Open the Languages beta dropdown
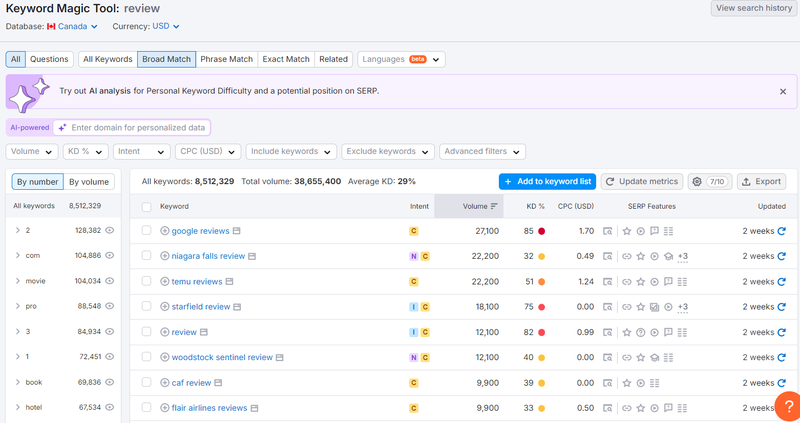800x423 pixels. tap(401, 59)
